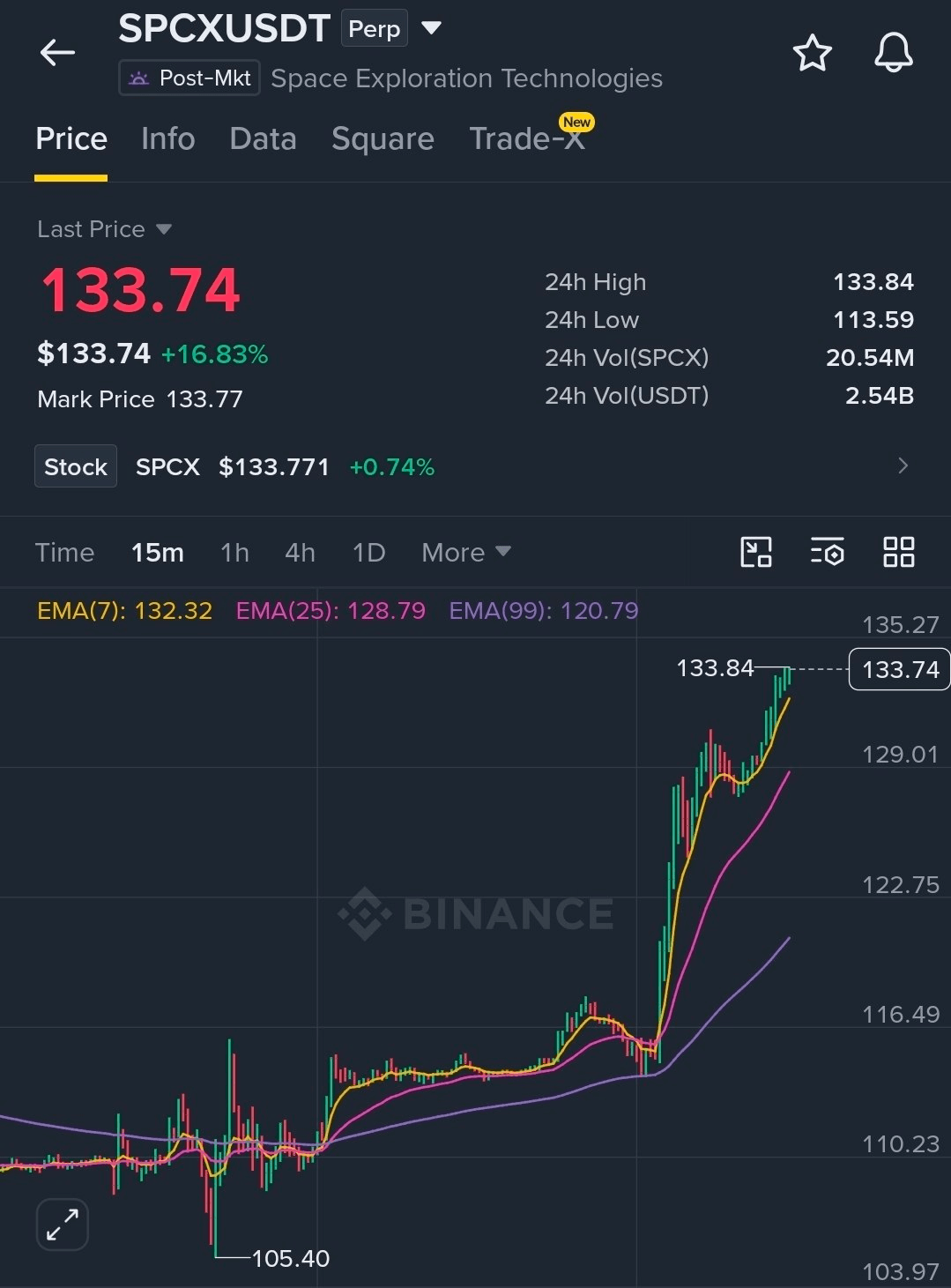
Task: Tap the Perp contract type badge
Action: (375, 29)
